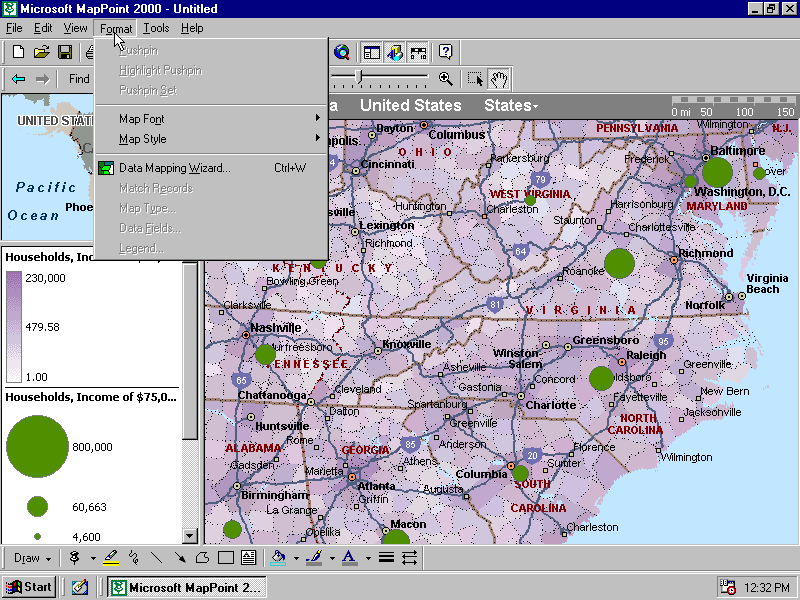Screen dimensions: 800x600
Task: Launch the Data Mapping Wizard toolbar icon
Action: tap(395, 52)
